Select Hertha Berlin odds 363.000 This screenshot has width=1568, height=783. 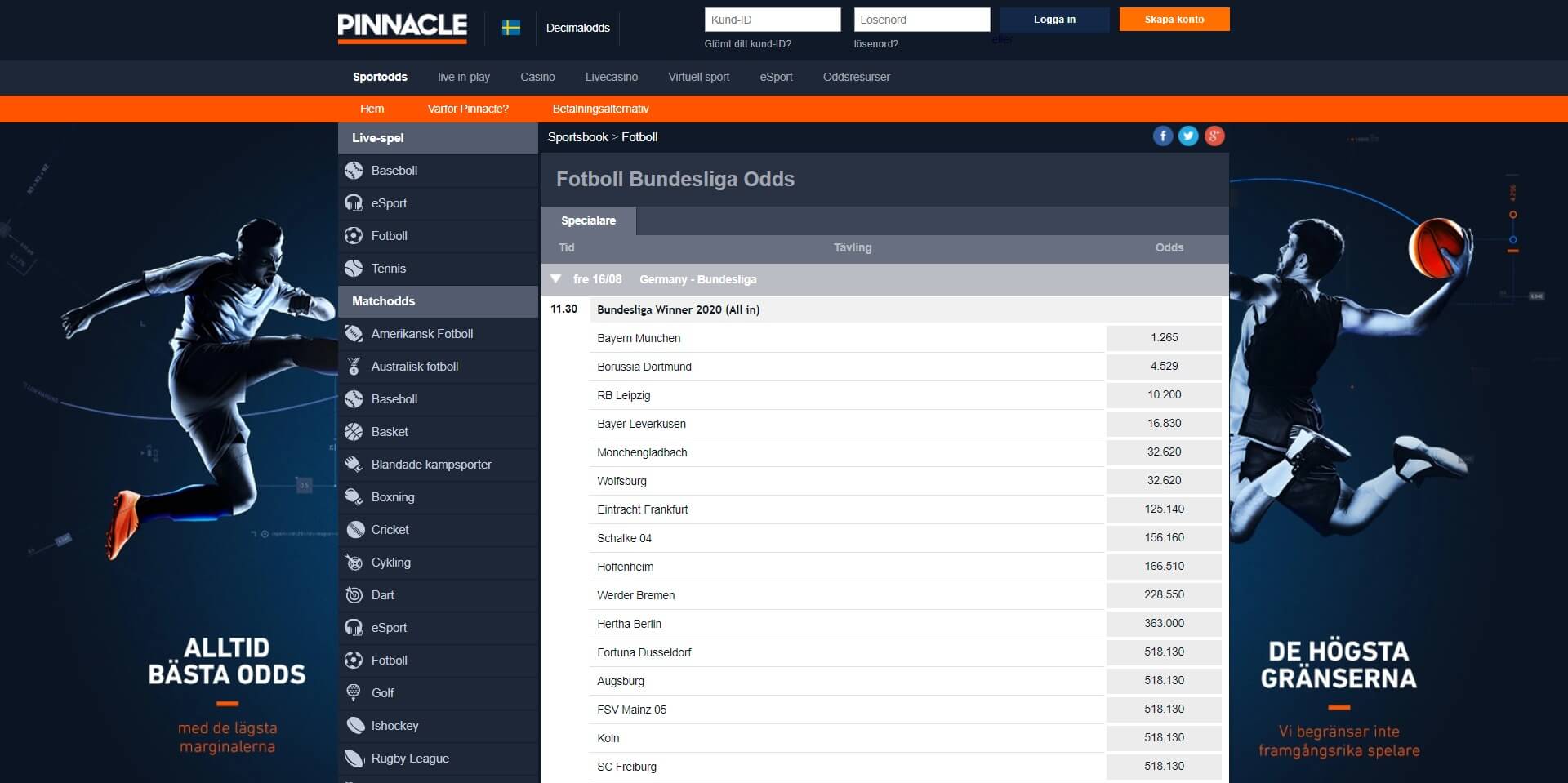(1164, 623)
